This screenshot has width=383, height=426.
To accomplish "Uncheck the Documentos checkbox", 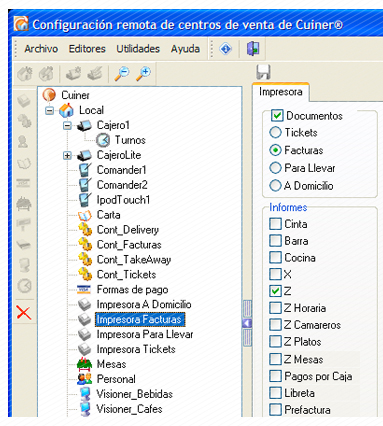I will (x=277, y=116).
